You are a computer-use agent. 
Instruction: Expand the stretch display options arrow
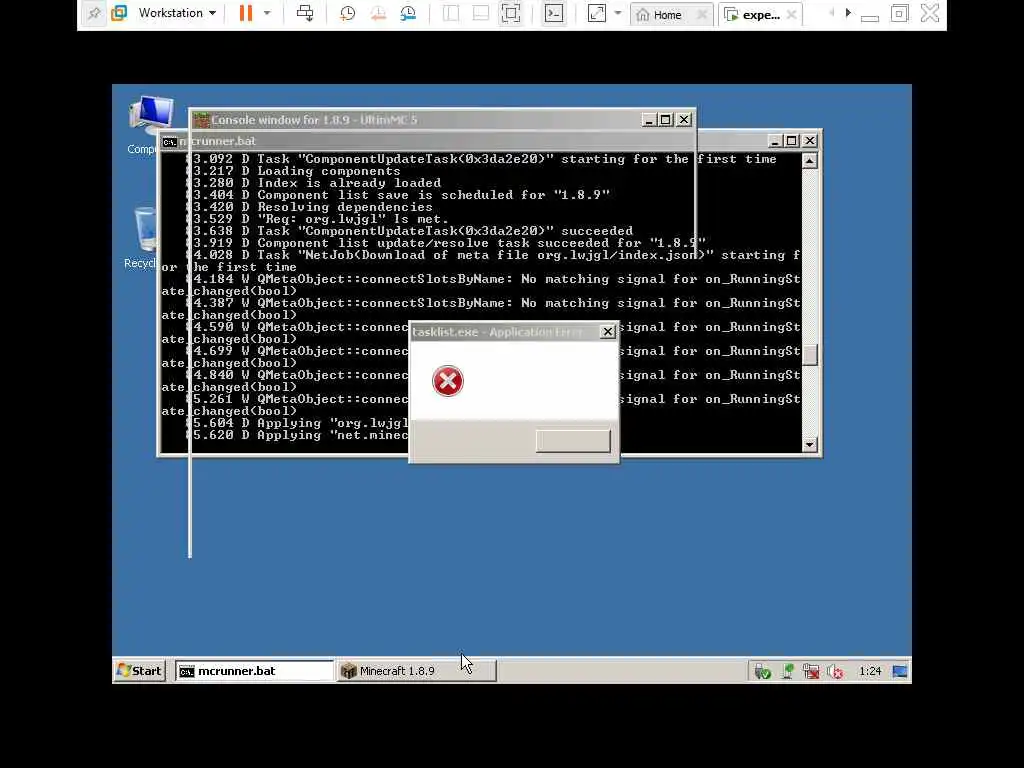click(x=618, y=14)
